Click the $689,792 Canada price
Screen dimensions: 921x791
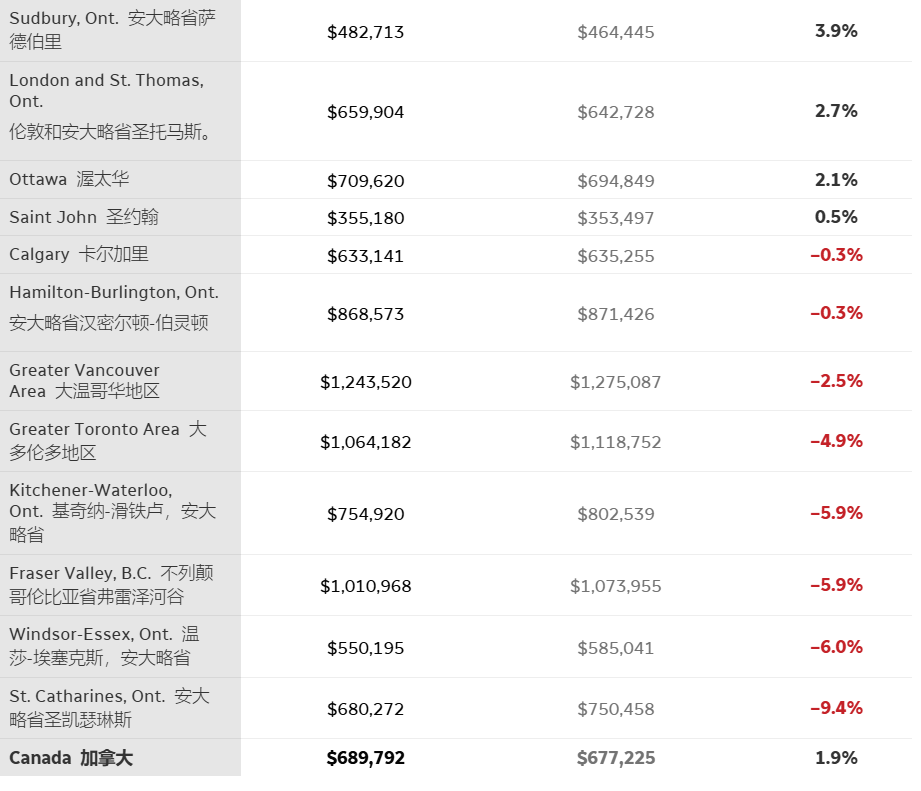click(x=366, y=758)
